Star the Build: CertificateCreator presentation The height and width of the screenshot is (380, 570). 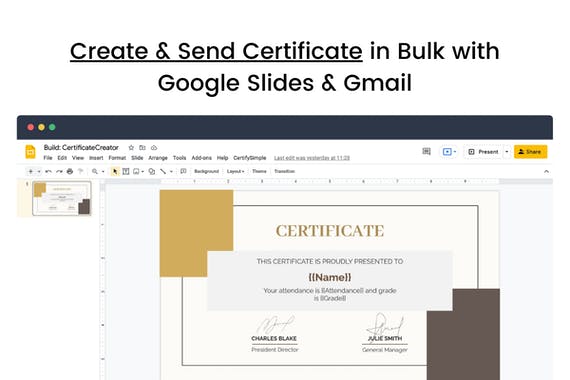pos(131,148)
